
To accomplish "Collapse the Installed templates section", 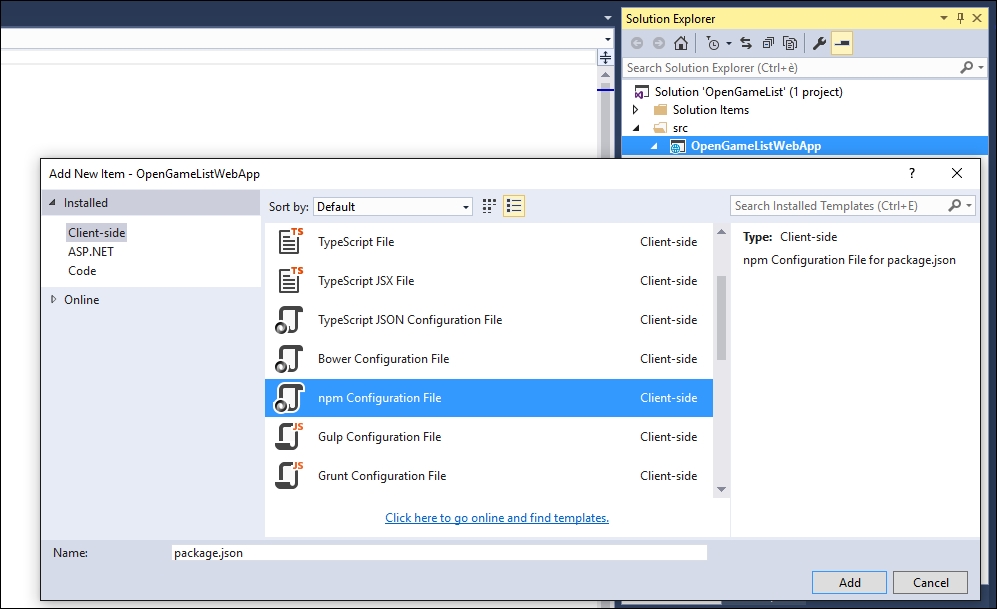I will (x=53, y=202).
